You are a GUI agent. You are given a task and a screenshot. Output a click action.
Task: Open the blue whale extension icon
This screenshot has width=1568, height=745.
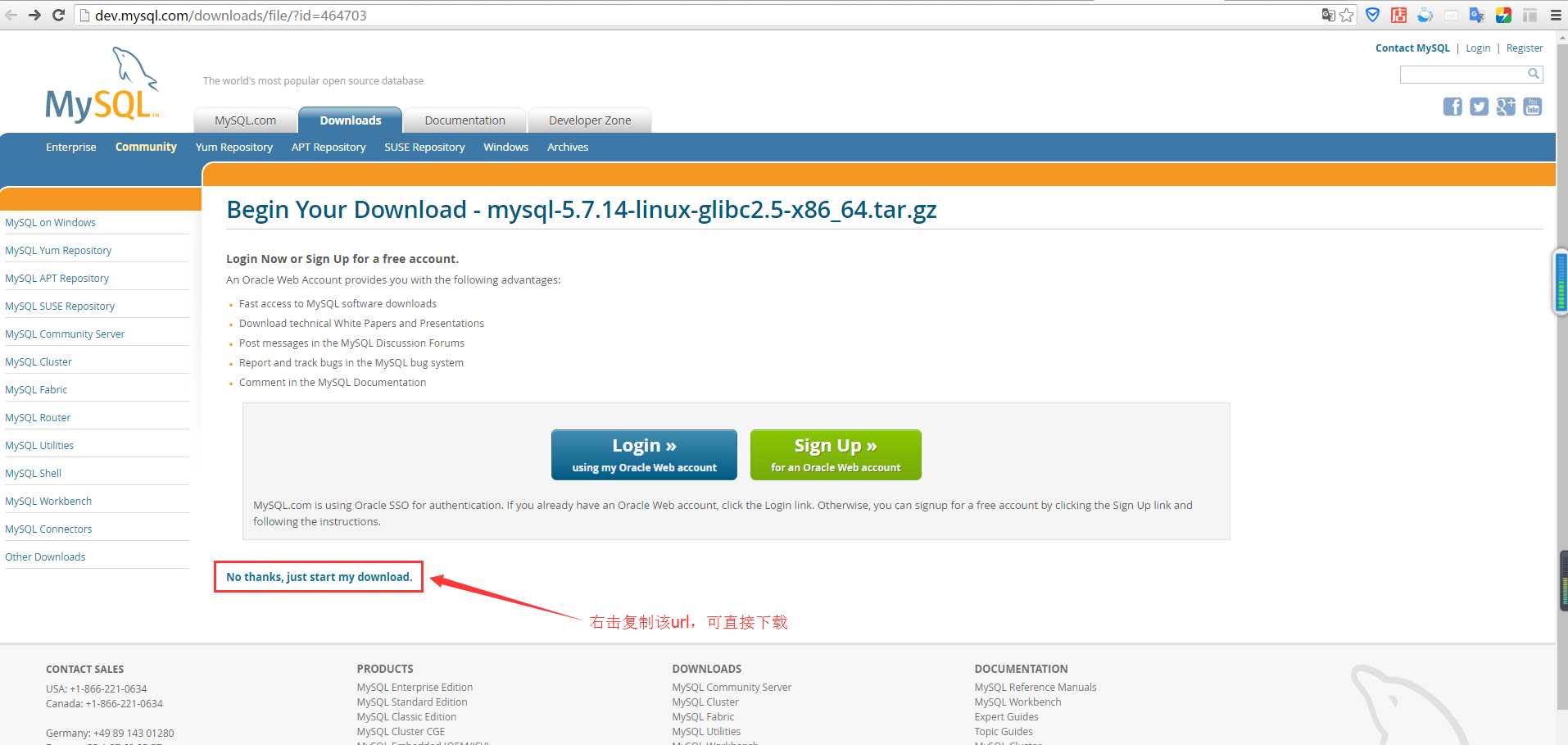click(1425, 15)
